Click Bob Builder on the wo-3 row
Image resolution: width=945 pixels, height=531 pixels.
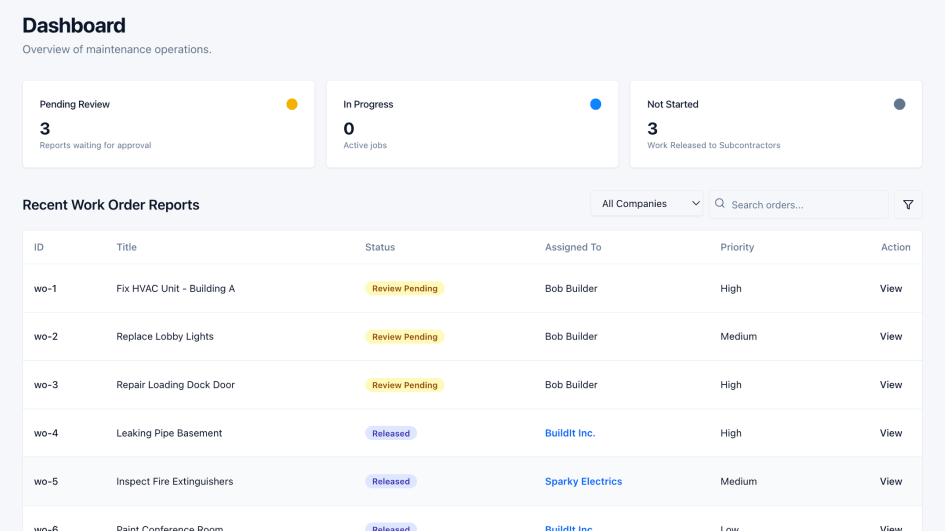pos(571,385)
